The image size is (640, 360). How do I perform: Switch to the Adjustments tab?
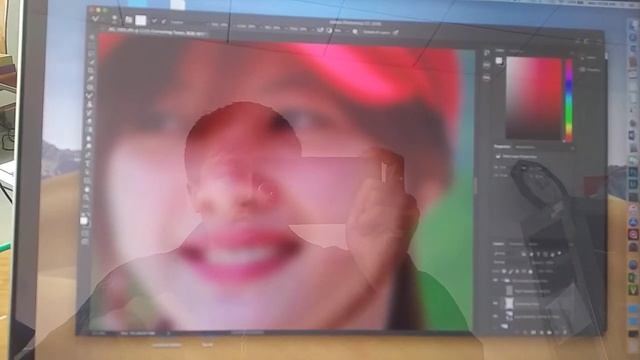[x=525, y=147]
